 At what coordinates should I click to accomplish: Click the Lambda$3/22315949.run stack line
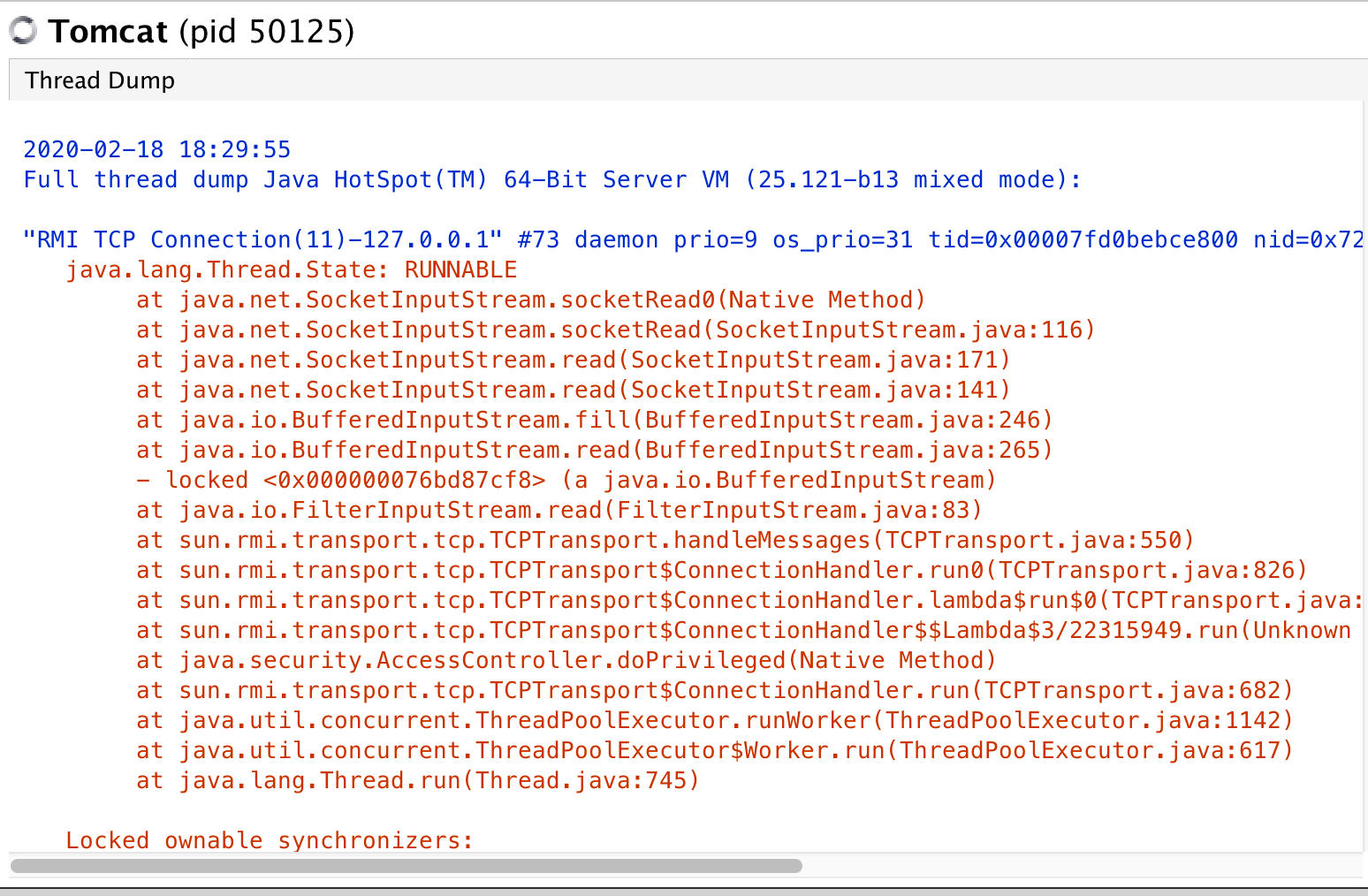[744, 630]
